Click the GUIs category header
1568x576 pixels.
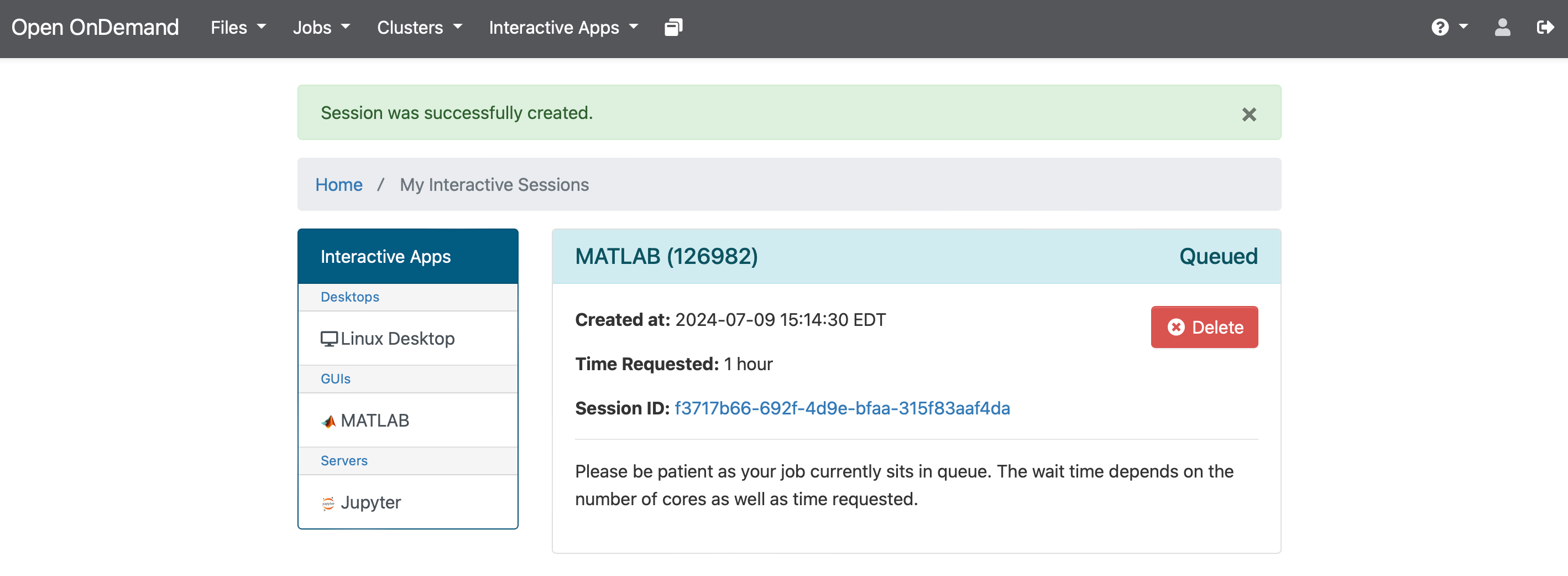336,378
